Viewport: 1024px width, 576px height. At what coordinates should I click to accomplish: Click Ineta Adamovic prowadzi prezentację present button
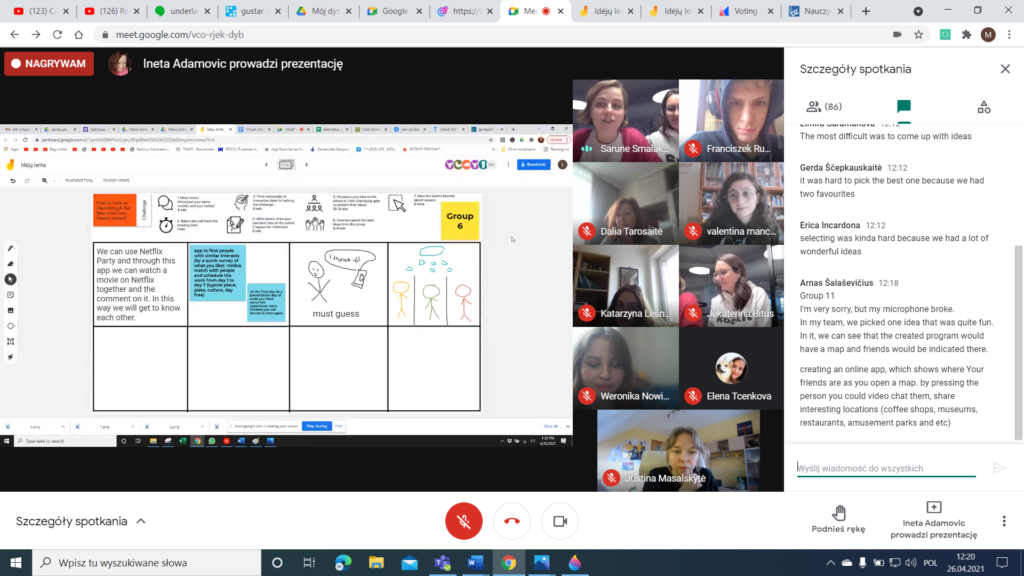(x=934, y=519)
